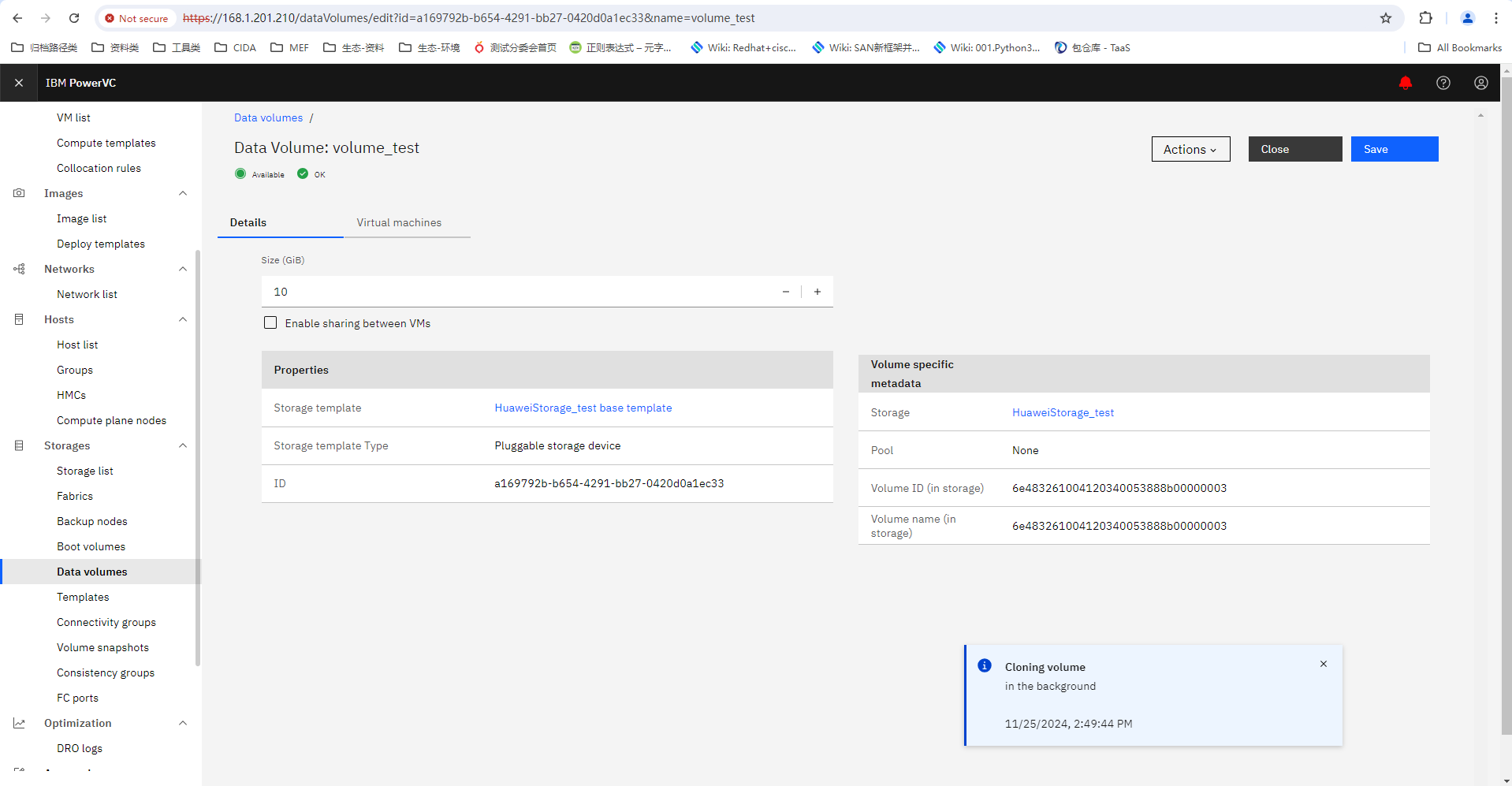Click the Networks icon in sidebar

(19, 269)
